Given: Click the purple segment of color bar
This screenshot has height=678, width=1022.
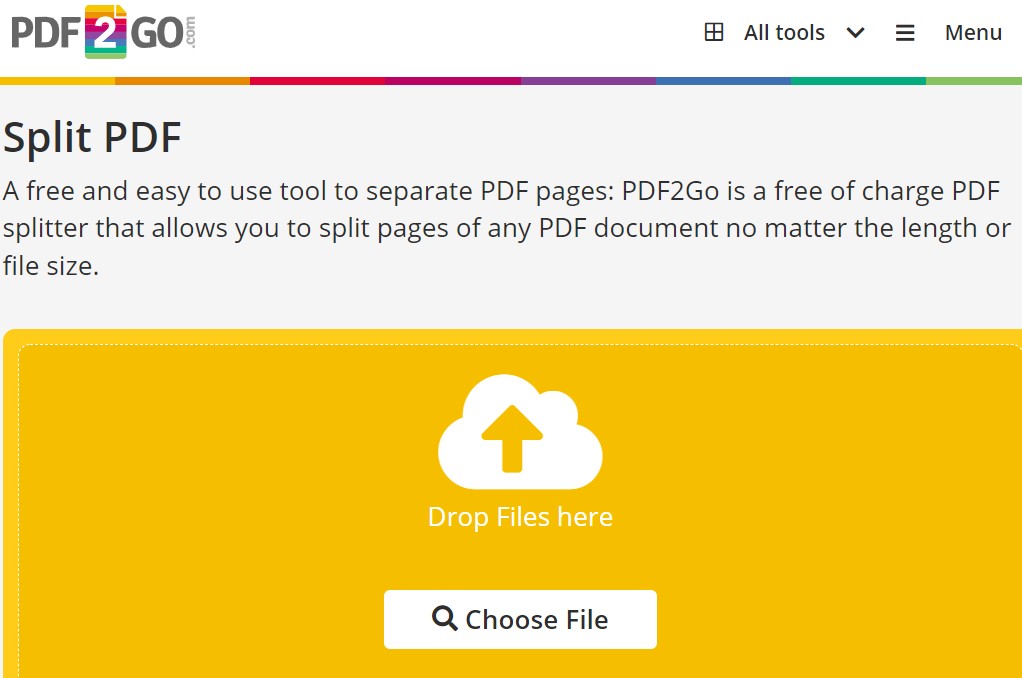Looking at the screenshot, I should [588, 81].
